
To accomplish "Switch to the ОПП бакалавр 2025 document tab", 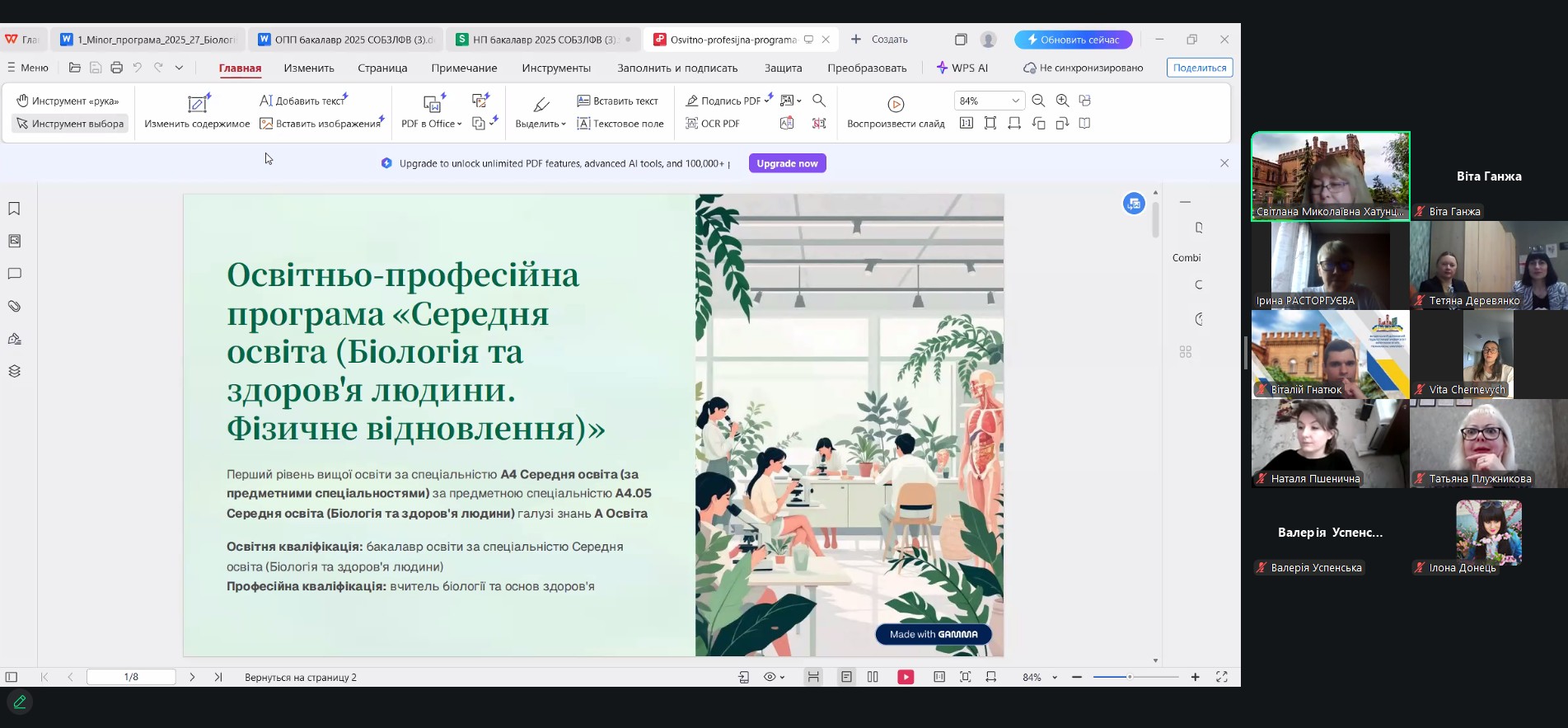I will (347, 40).
